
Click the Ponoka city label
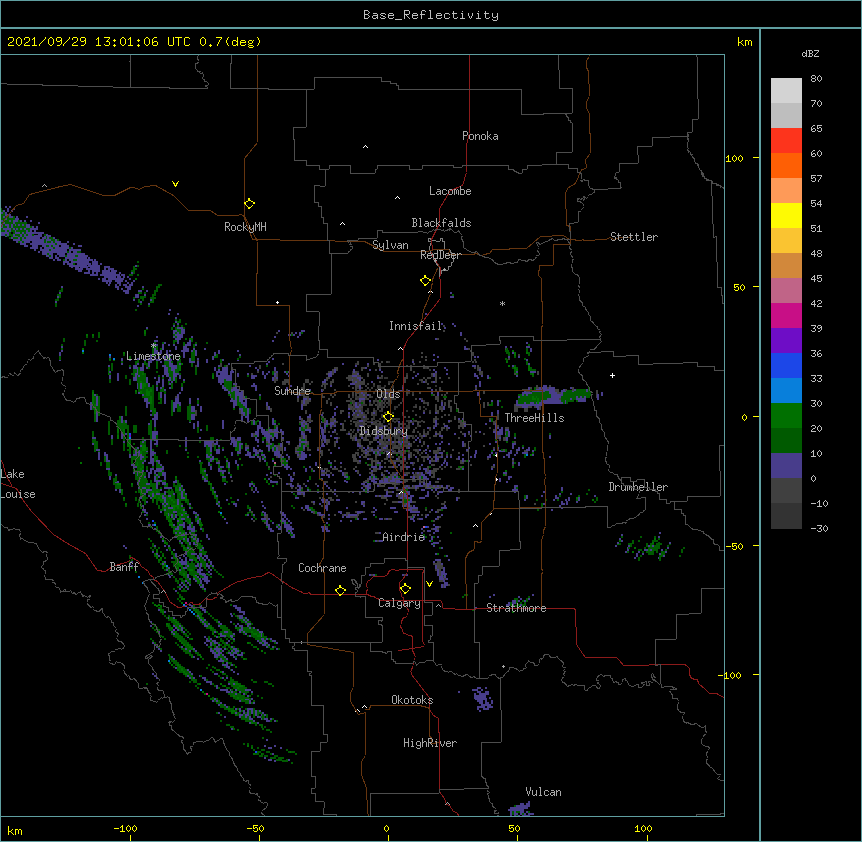[x=480, y=136]
